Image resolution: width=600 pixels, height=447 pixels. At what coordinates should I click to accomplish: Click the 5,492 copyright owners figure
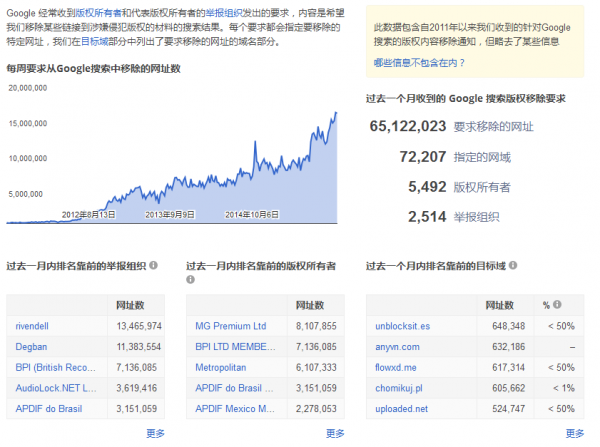click(427, 187)
